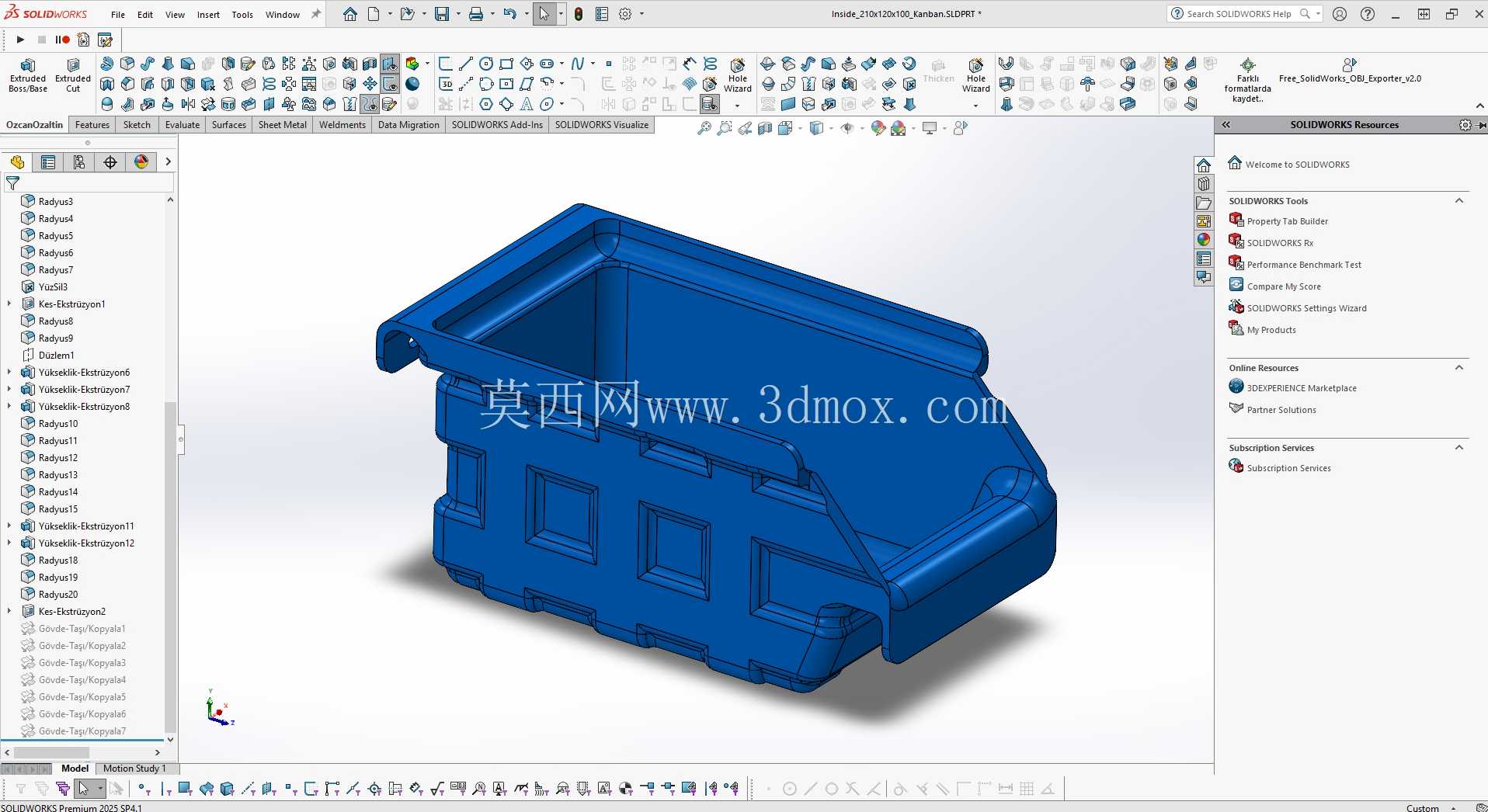Create a new document with the New icon
Screen dimensions: 1488x812
tap(374, 14)
